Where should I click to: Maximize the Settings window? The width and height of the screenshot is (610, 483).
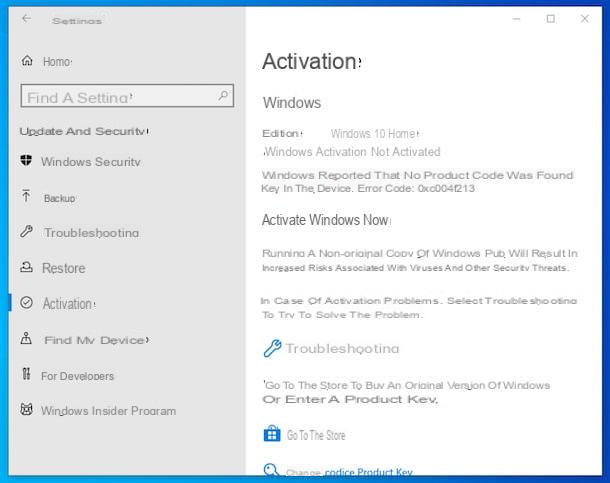[550, 19]
